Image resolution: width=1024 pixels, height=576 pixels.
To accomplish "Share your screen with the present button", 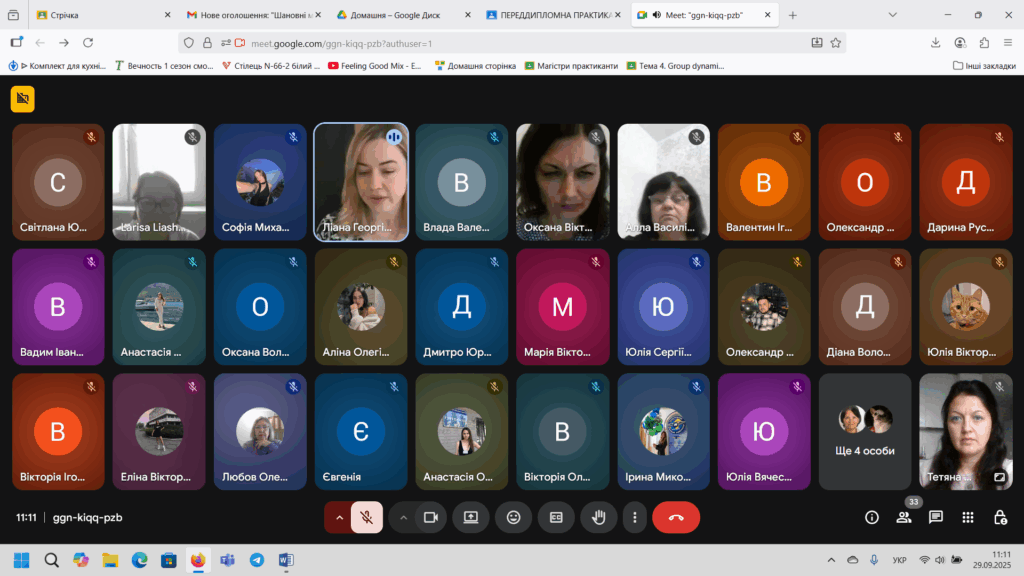I will point(470,517).
